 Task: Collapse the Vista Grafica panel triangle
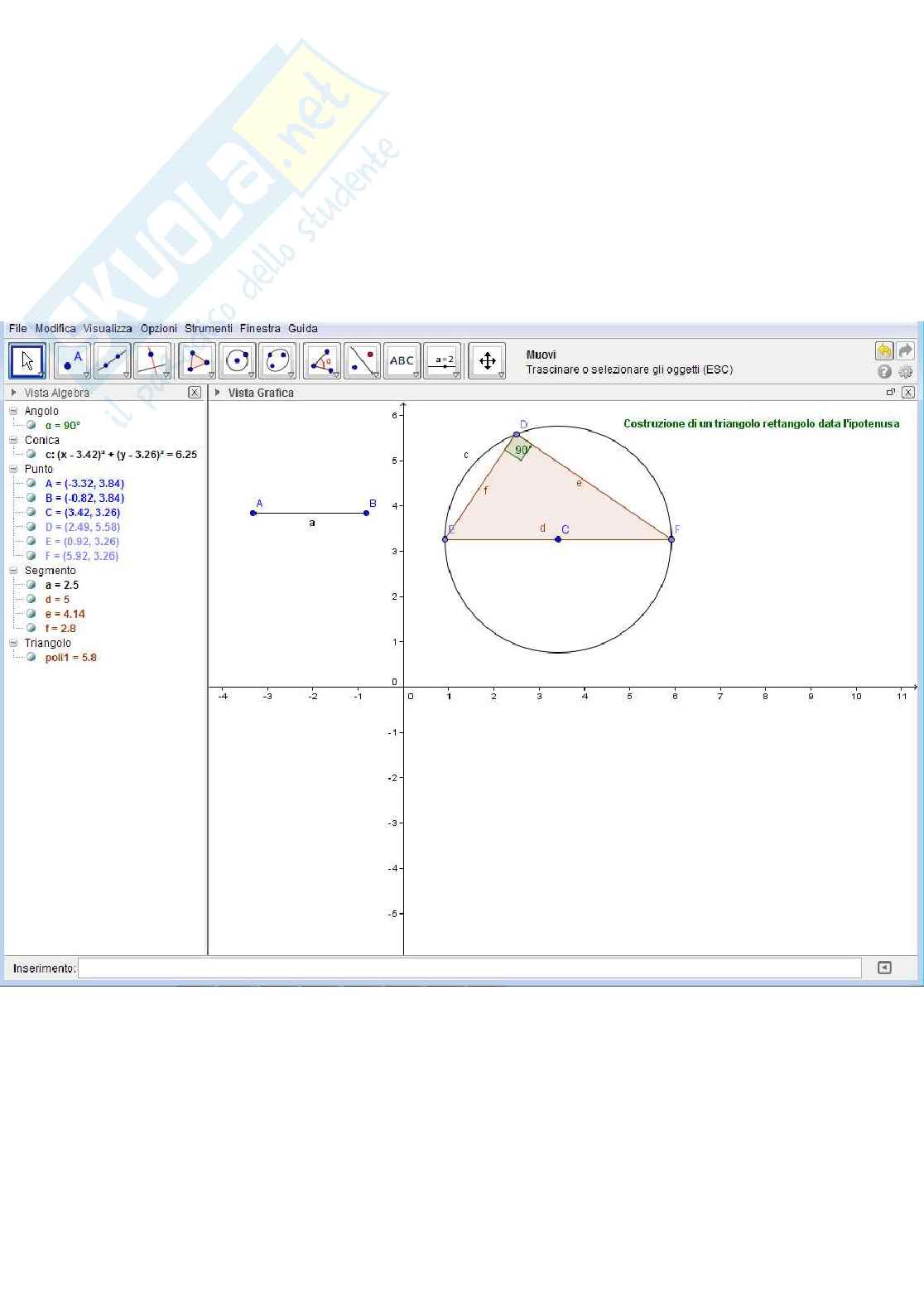(218, 393)
